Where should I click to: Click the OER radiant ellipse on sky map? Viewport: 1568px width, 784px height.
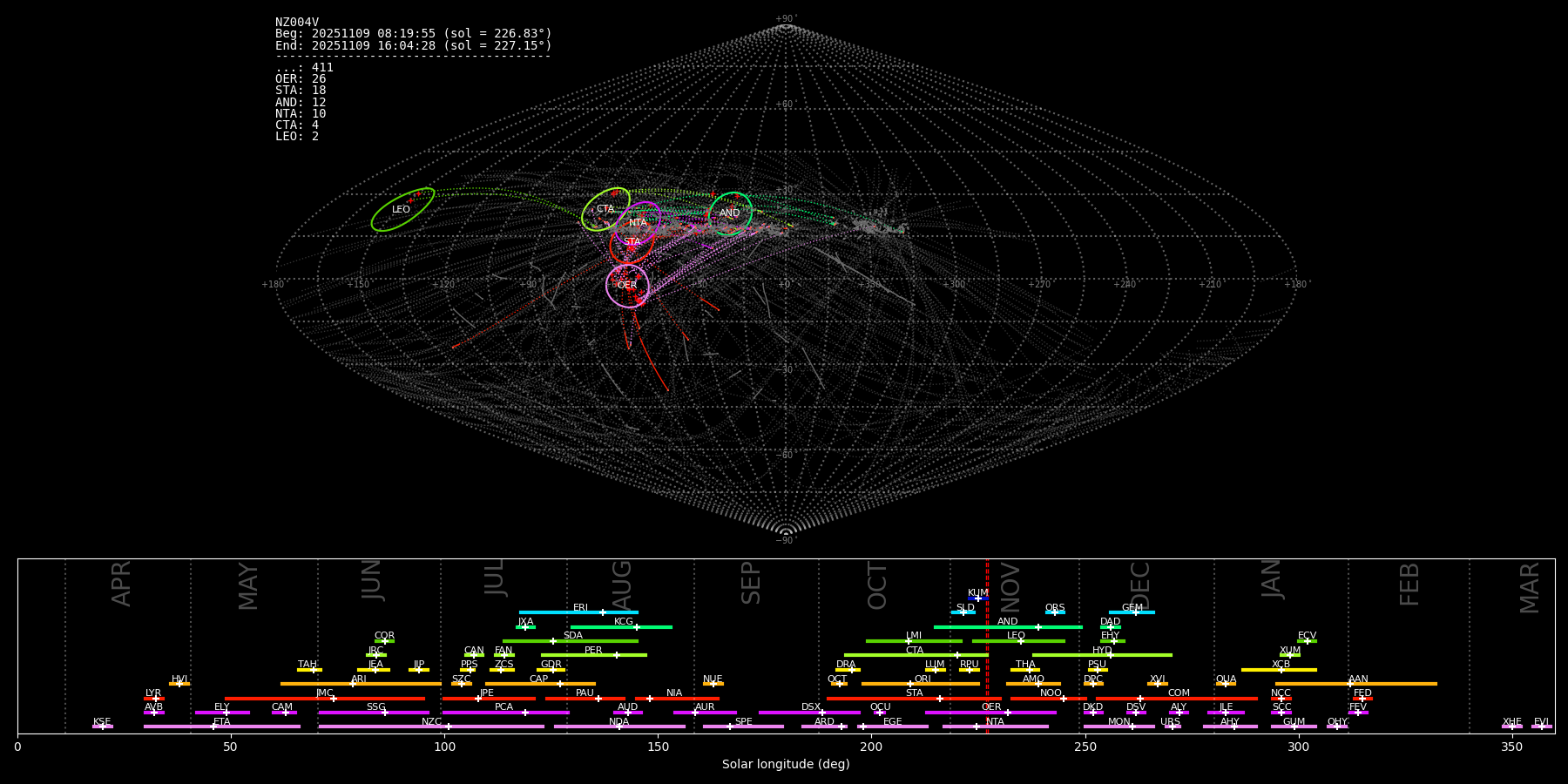627,286
